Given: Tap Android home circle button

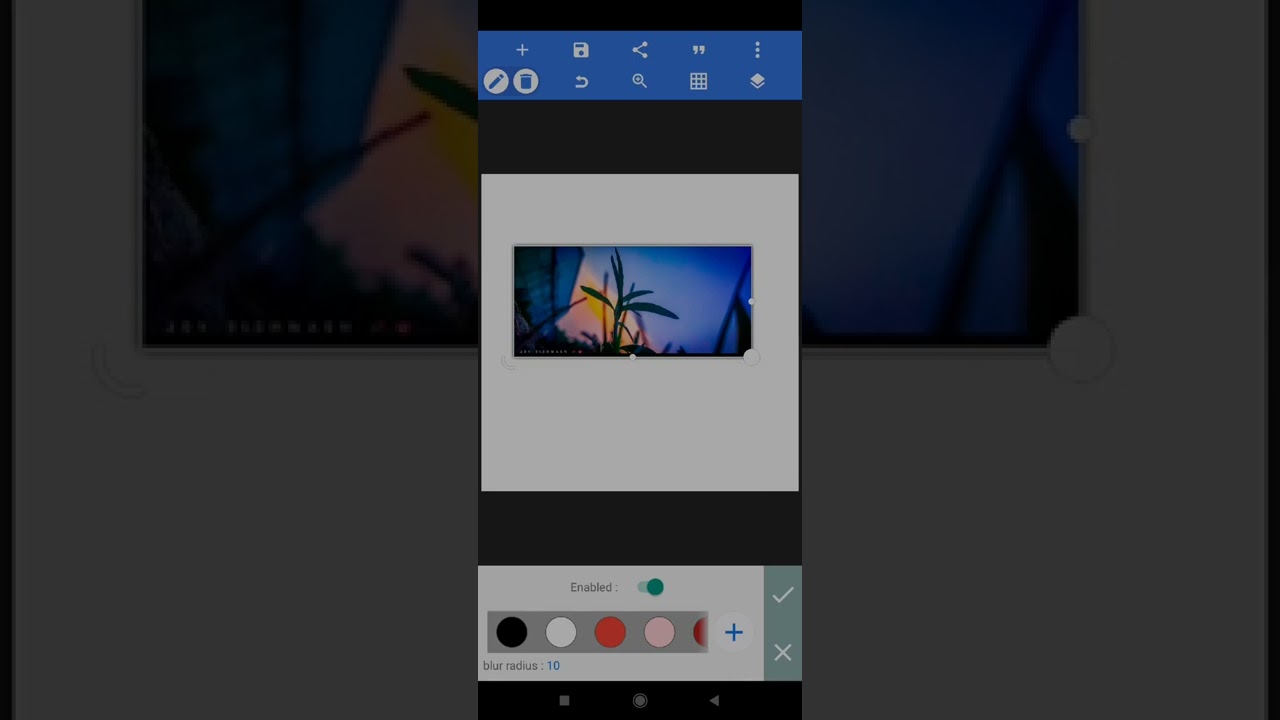Looking at the screenshot, I should click(640, 701).
